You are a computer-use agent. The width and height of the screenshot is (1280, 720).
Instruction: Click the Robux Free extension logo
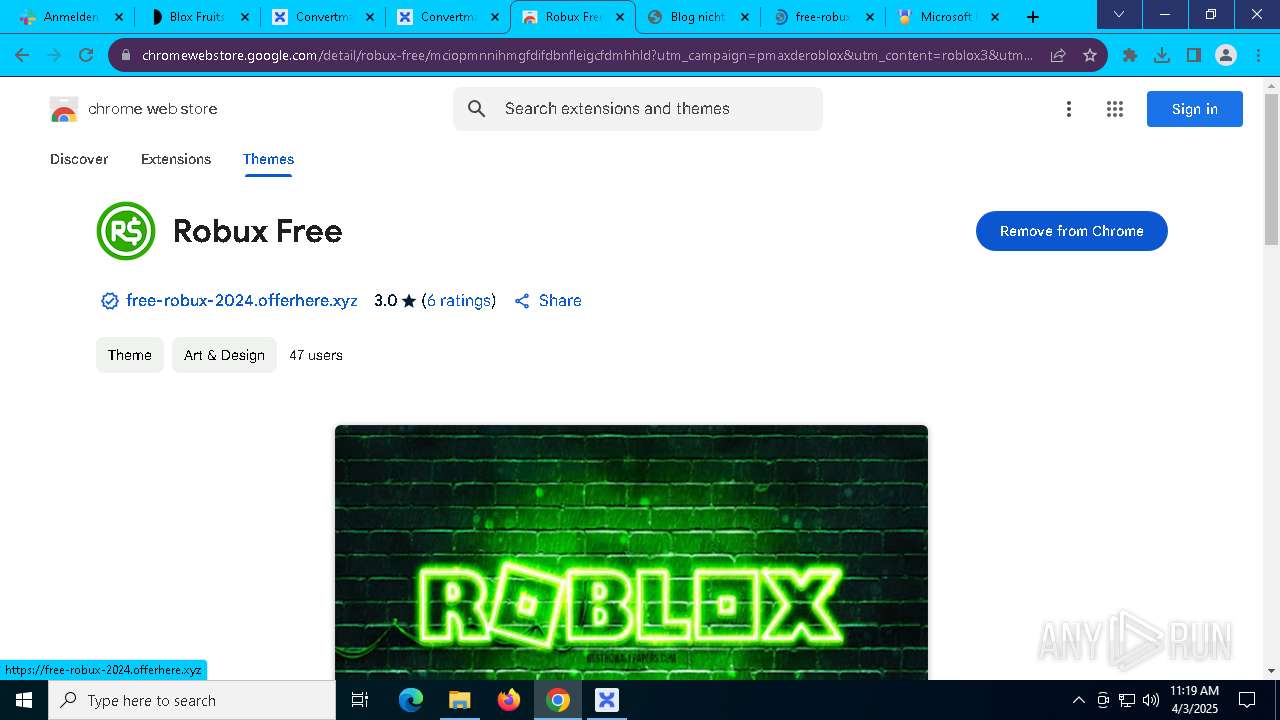point(126,231)
